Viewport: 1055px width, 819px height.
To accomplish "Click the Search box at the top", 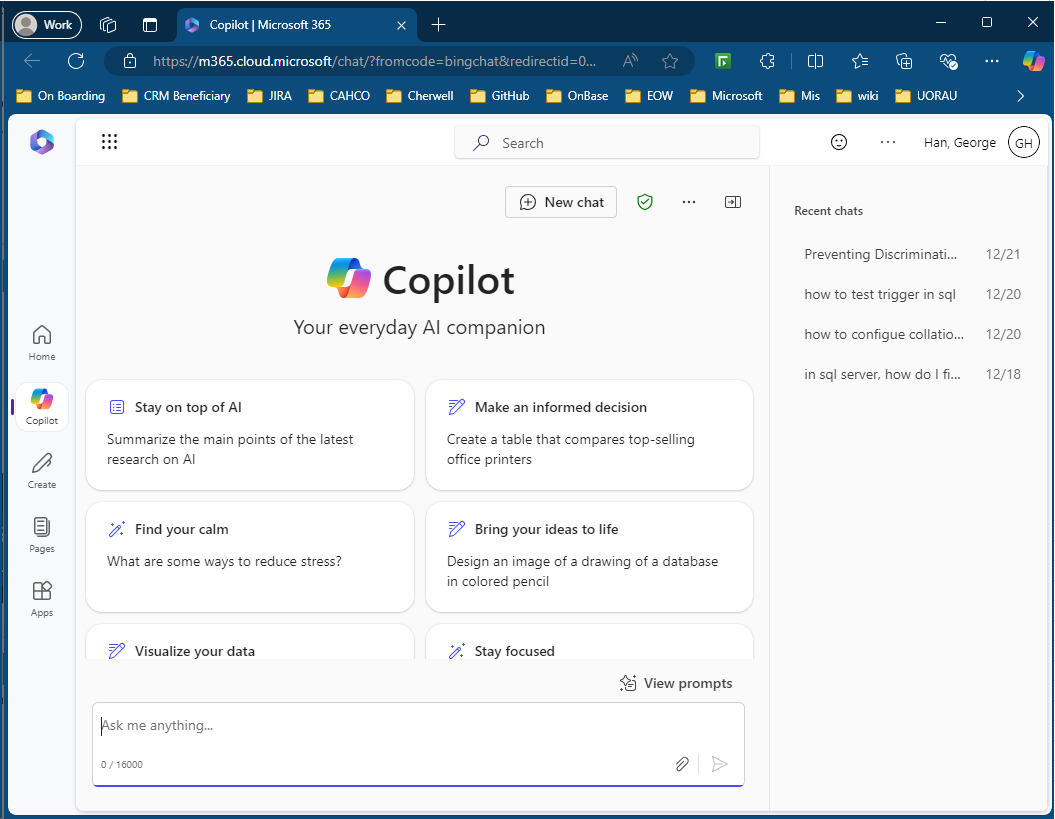I will tap(607, 143).
